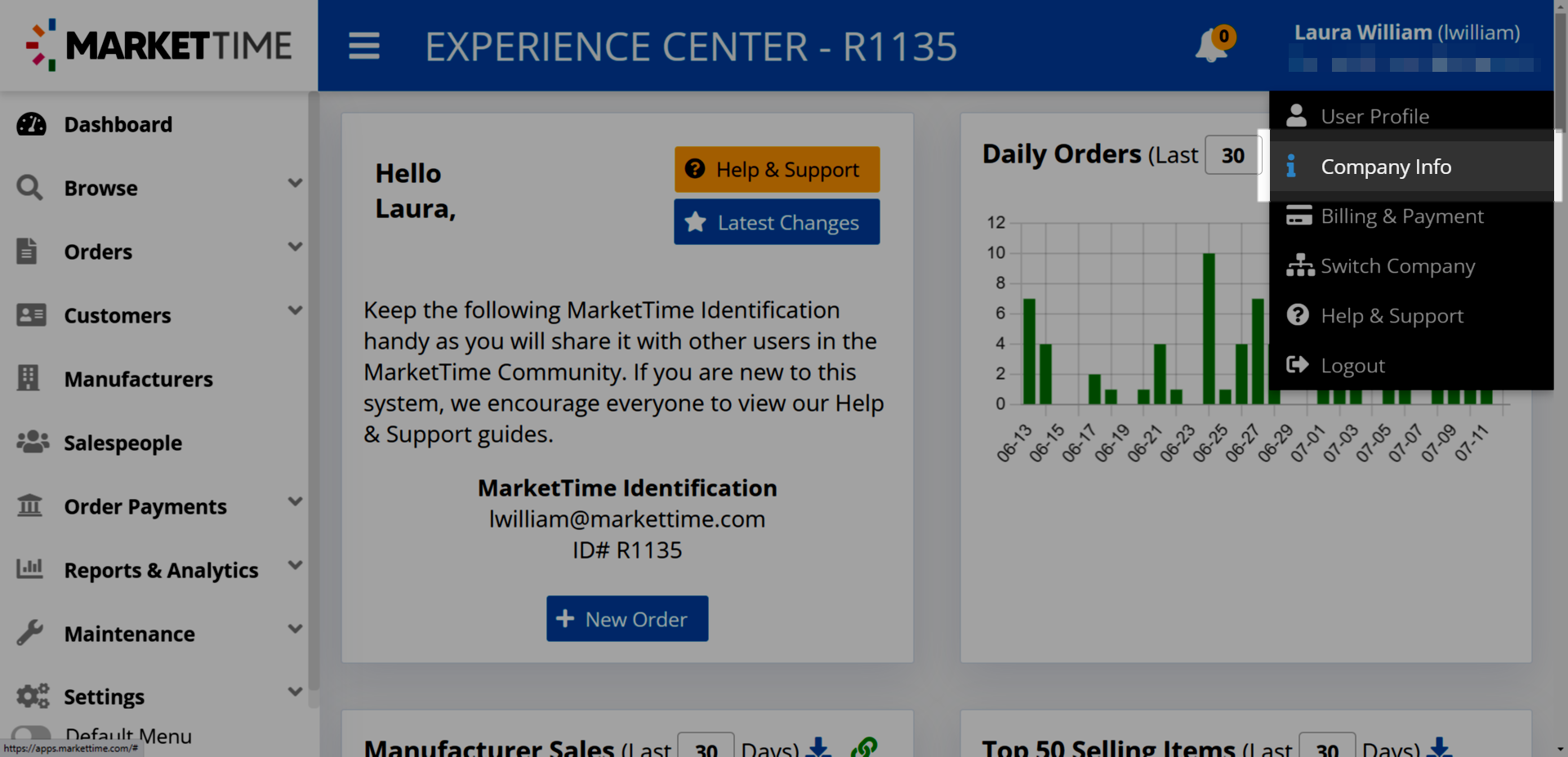Open the notification bell

[1209, 47]
